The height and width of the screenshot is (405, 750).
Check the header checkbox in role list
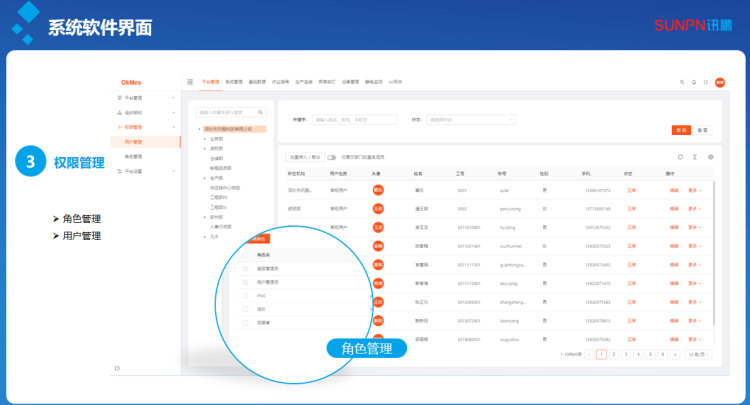tap(246, 255)
